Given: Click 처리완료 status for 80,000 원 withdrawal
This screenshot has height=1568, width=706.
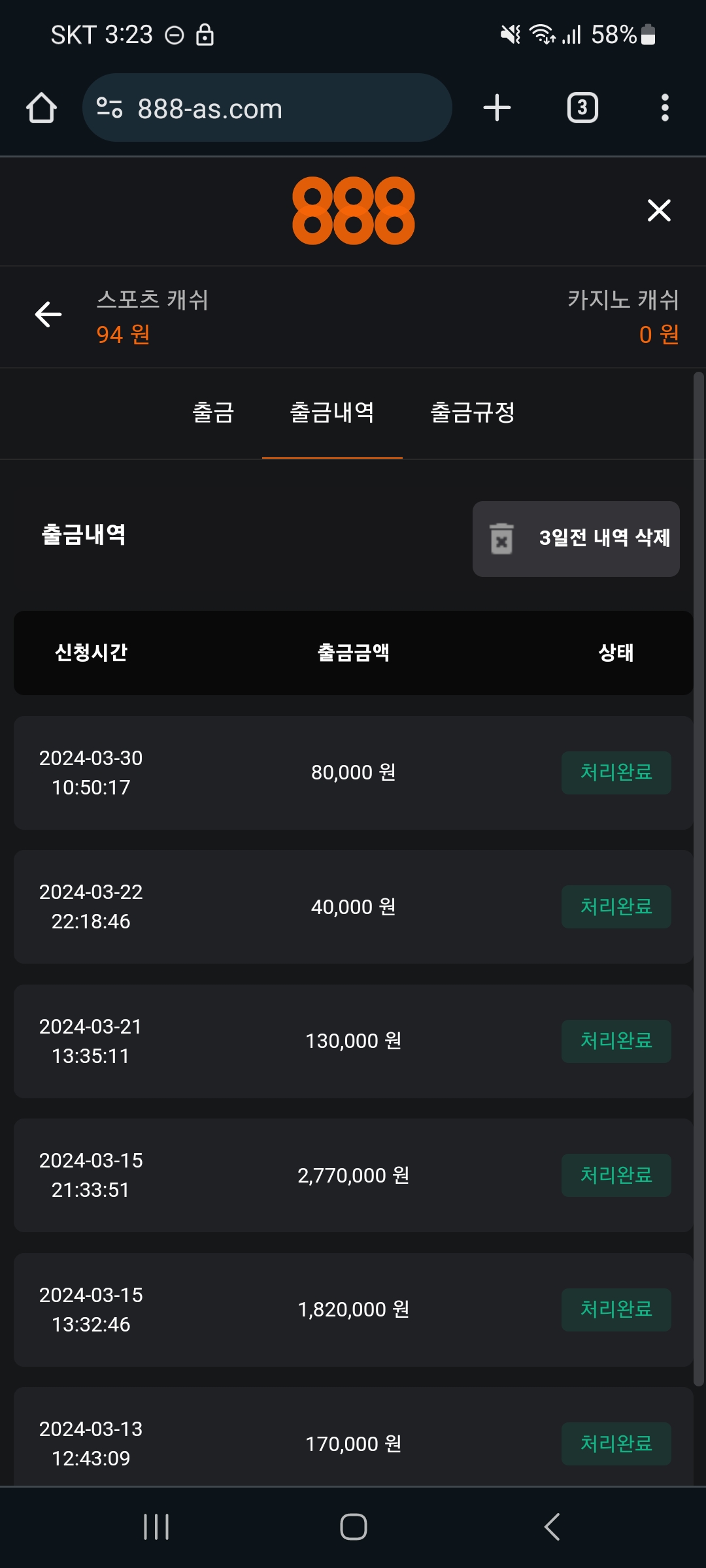Looking at the screenshot, I should [x=616, y=772].
